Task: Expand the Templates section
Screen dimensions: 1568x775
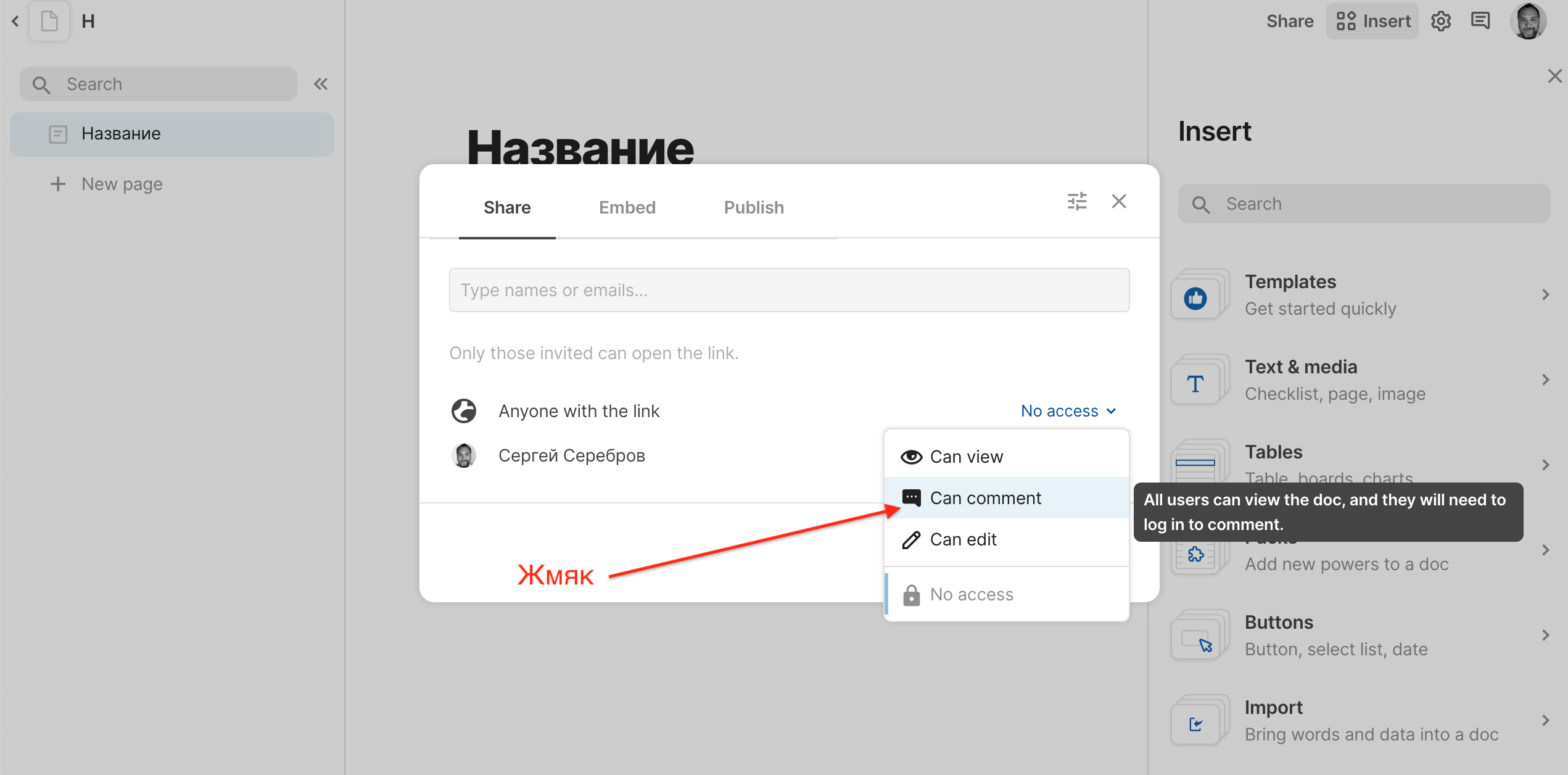Action: [1546, 294]
